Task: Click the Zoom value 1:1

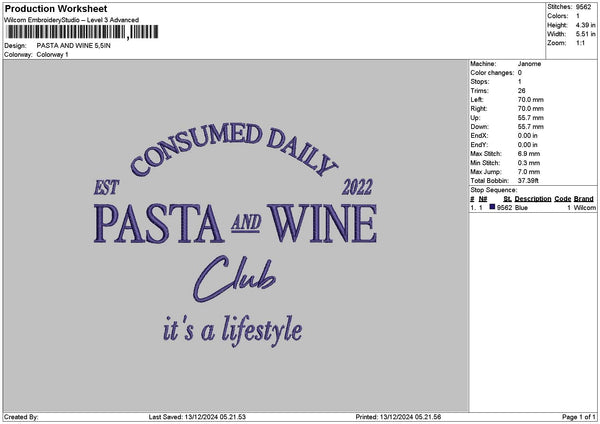Action: click(x=580, y=43)
